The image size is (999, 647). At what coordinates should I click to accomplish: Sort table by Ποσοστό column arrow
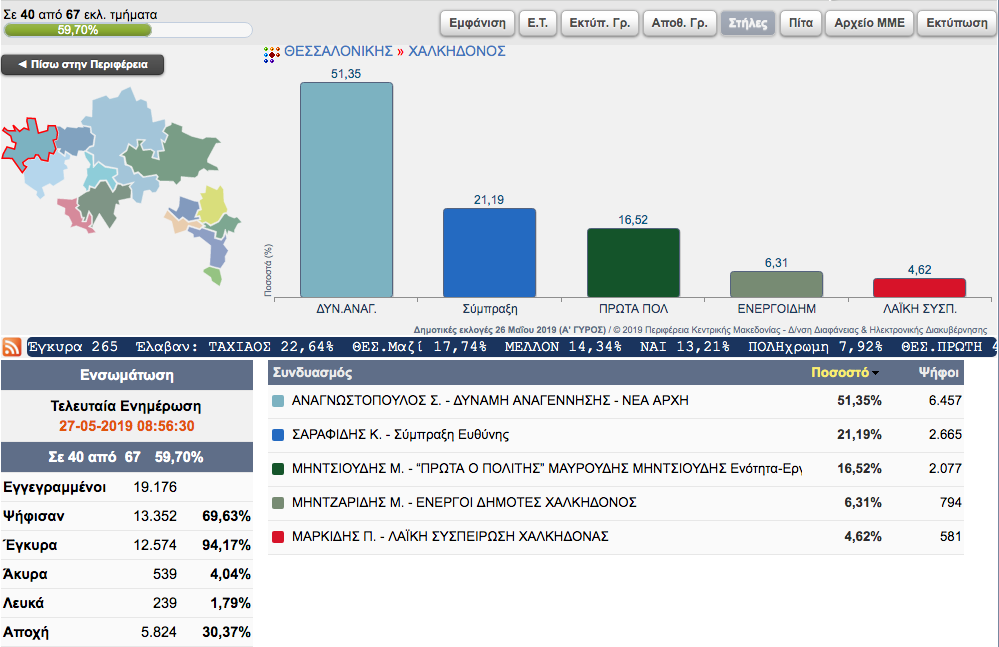pyautogui.click(x=876, y=373)
